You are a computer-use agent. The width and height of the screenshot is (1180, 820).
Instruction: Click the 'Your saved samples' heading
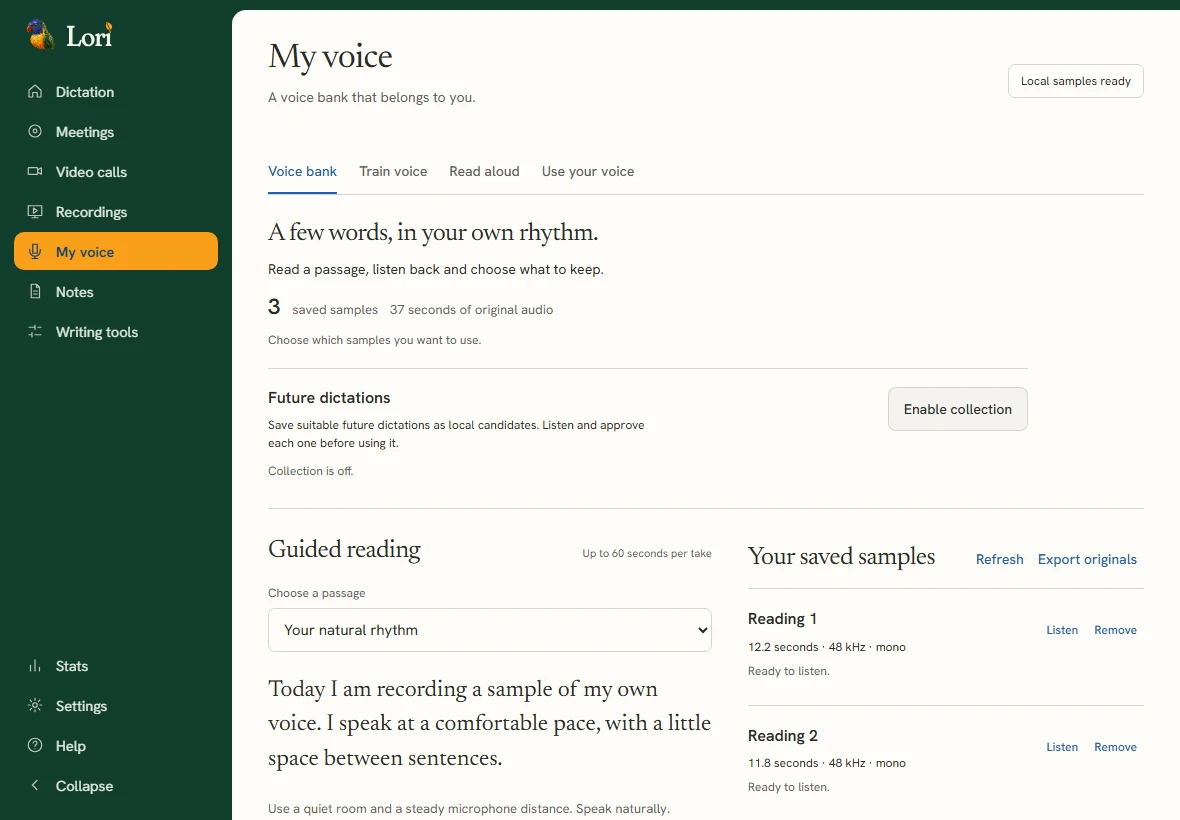click(841, 557)
